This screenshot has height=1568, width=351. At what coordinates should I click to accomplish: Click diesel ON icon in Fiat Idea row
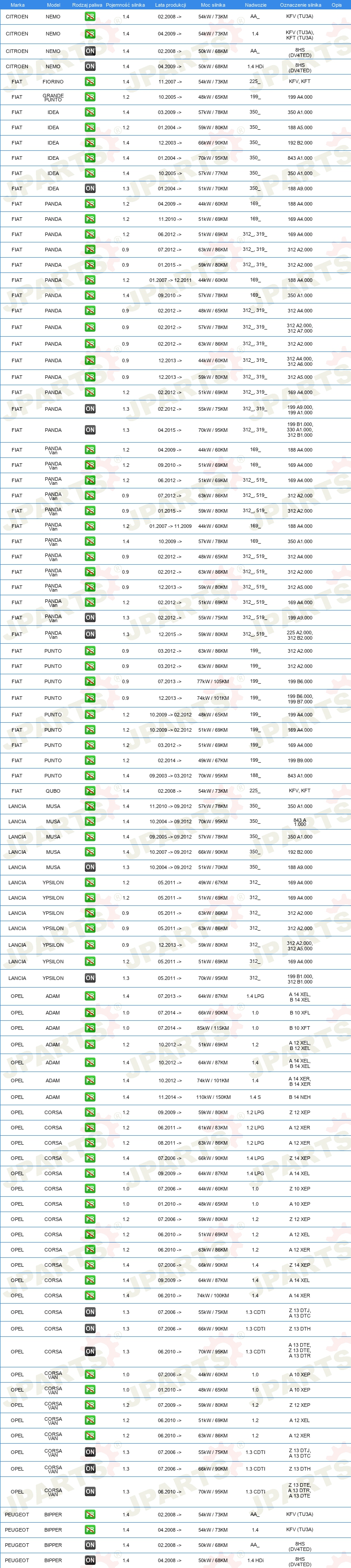pos(90,188)
